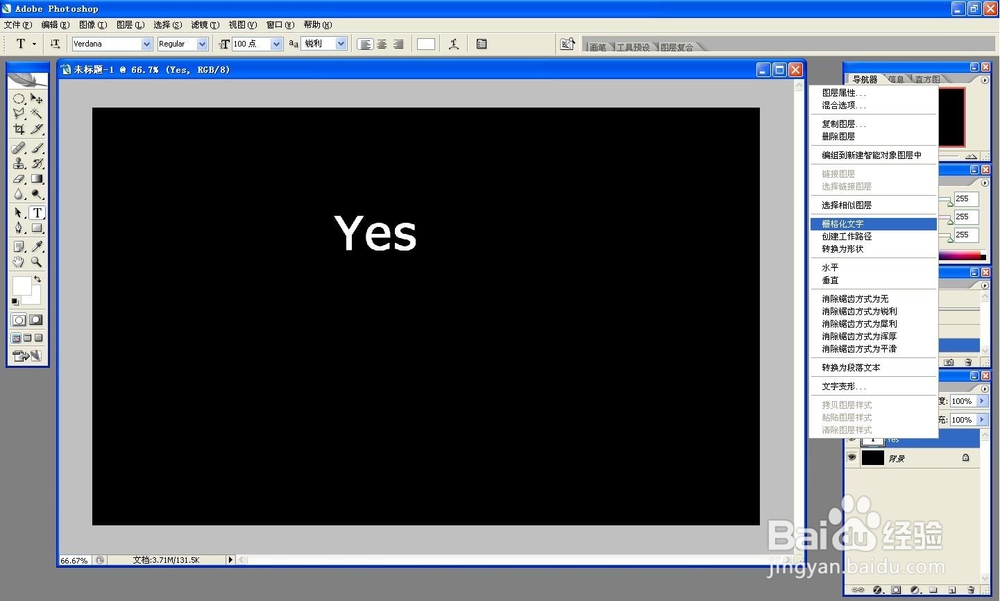Switch to Standard Screen Mode

(17, 338)
